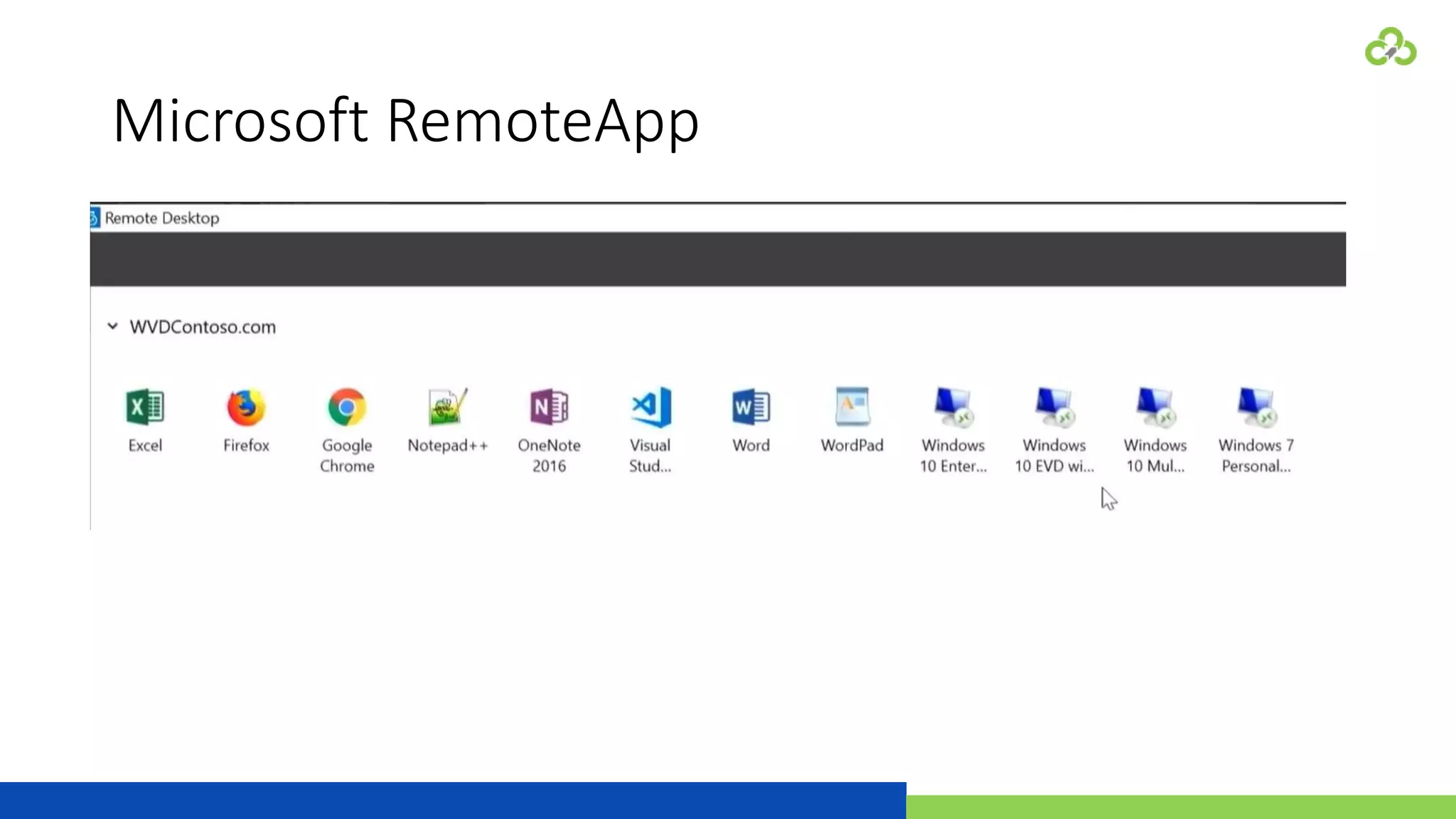Collapse the WVDContoso.com group chevron
The height and width of the screenshot is (819, 1456).
tap(112, 326)
